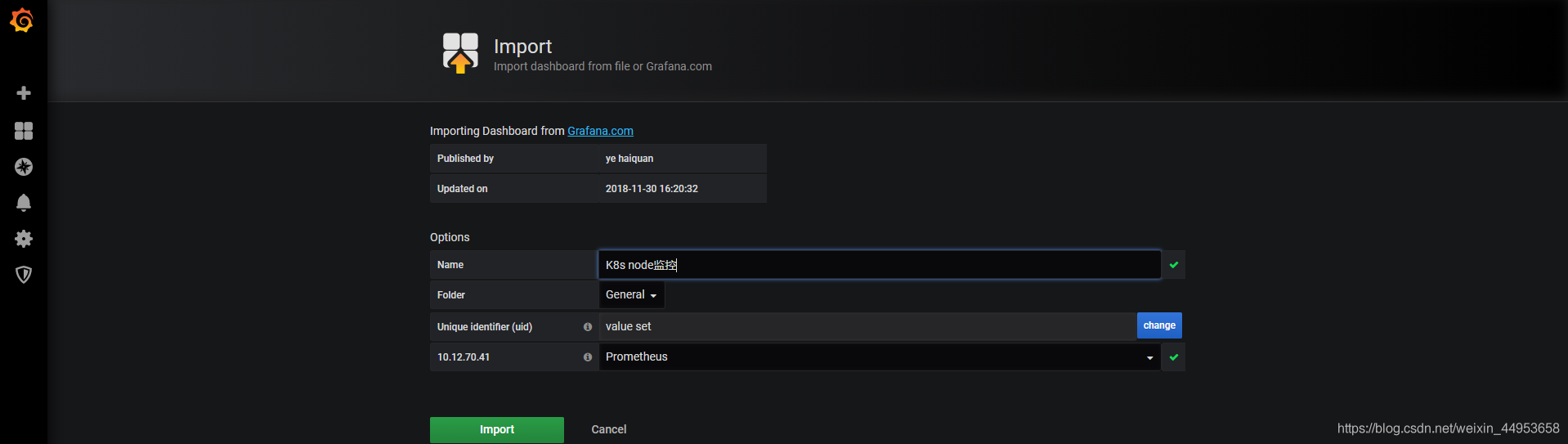Open the Explore compass icon

click(x=24, y=167)
